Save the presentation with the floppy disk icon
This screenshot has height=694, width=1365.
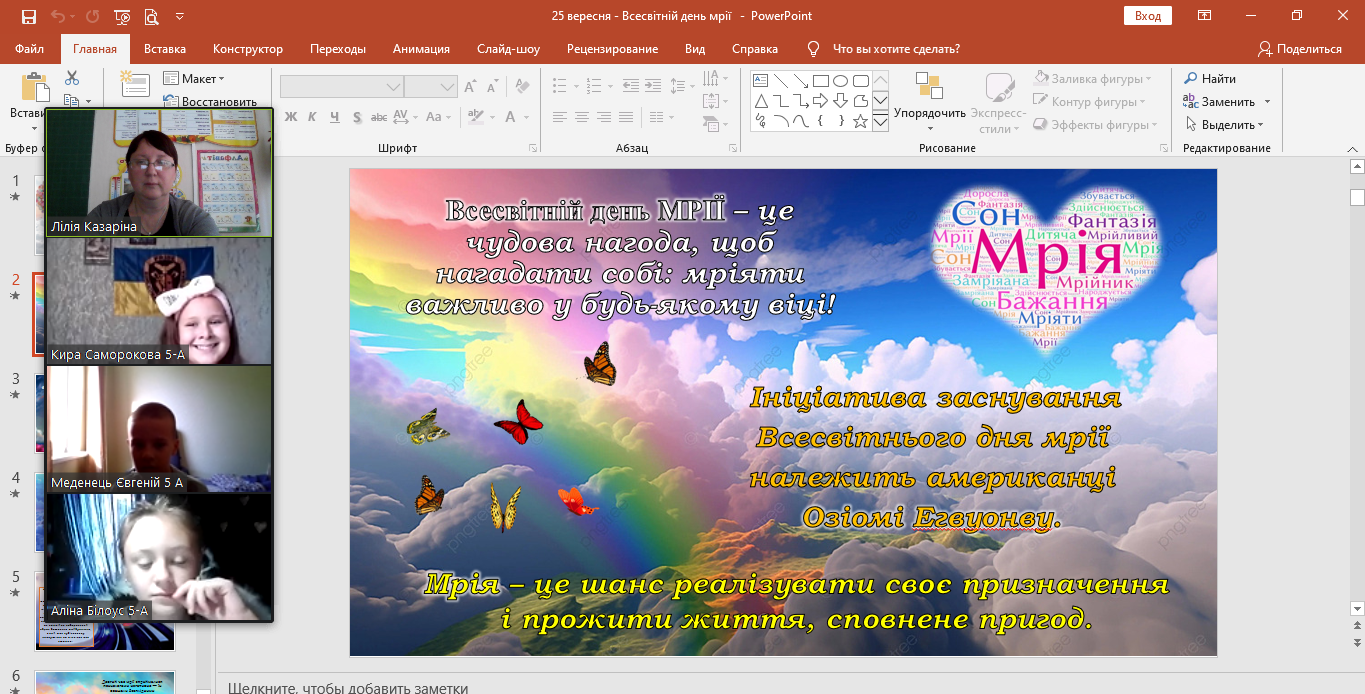point(28,16)
